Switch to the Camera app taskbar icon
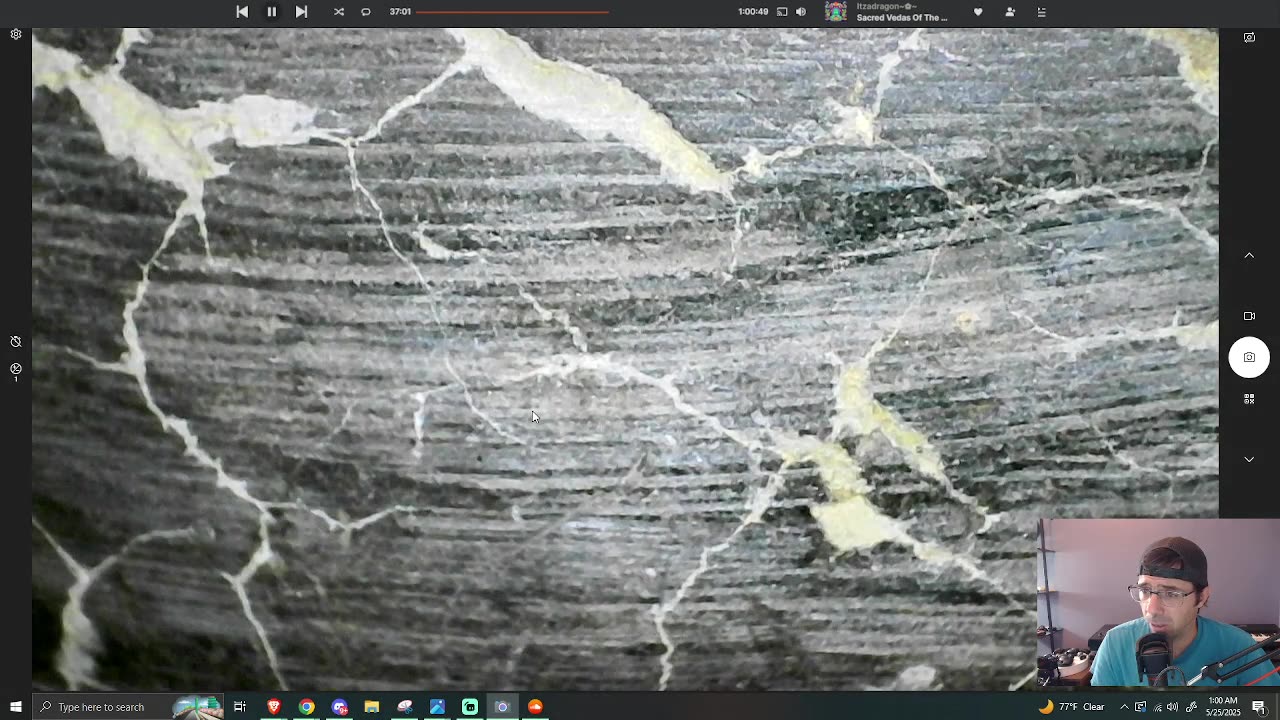The width and height of the screenshot is (1280, 720). tap(502, 707)
